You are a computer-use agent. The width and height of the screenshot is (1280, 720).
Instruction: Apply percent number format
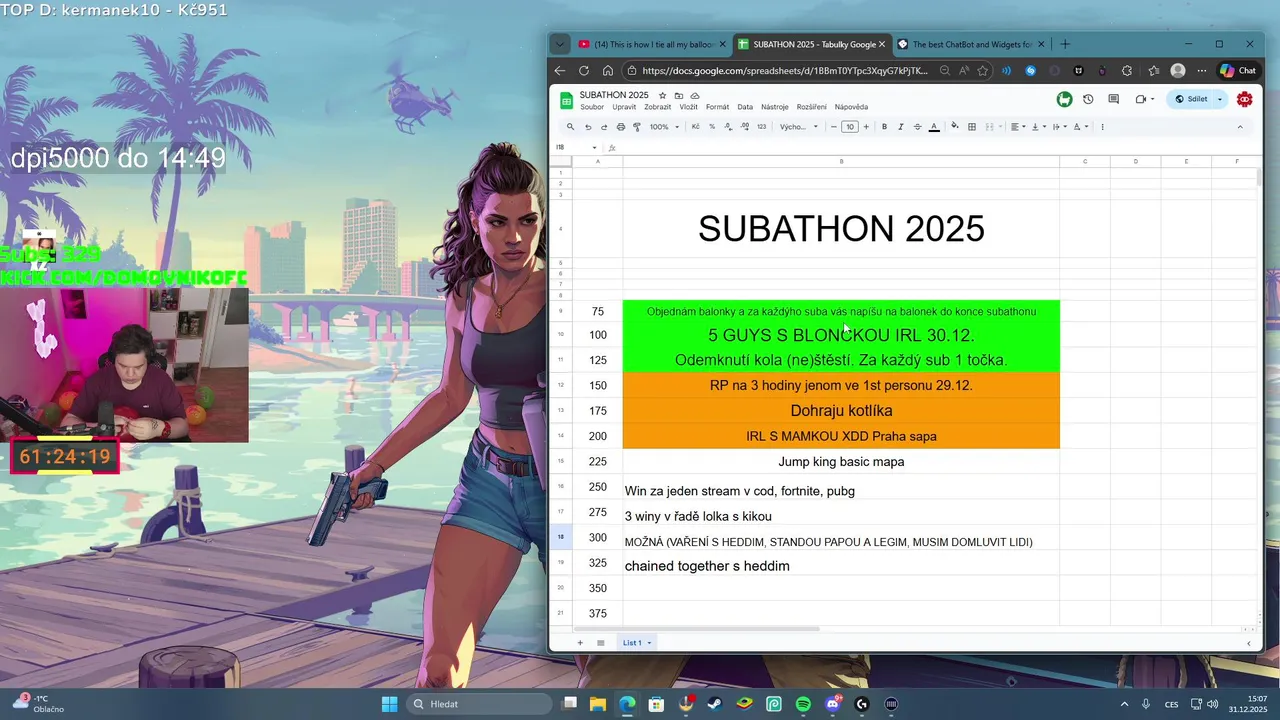tap(712, 127)
